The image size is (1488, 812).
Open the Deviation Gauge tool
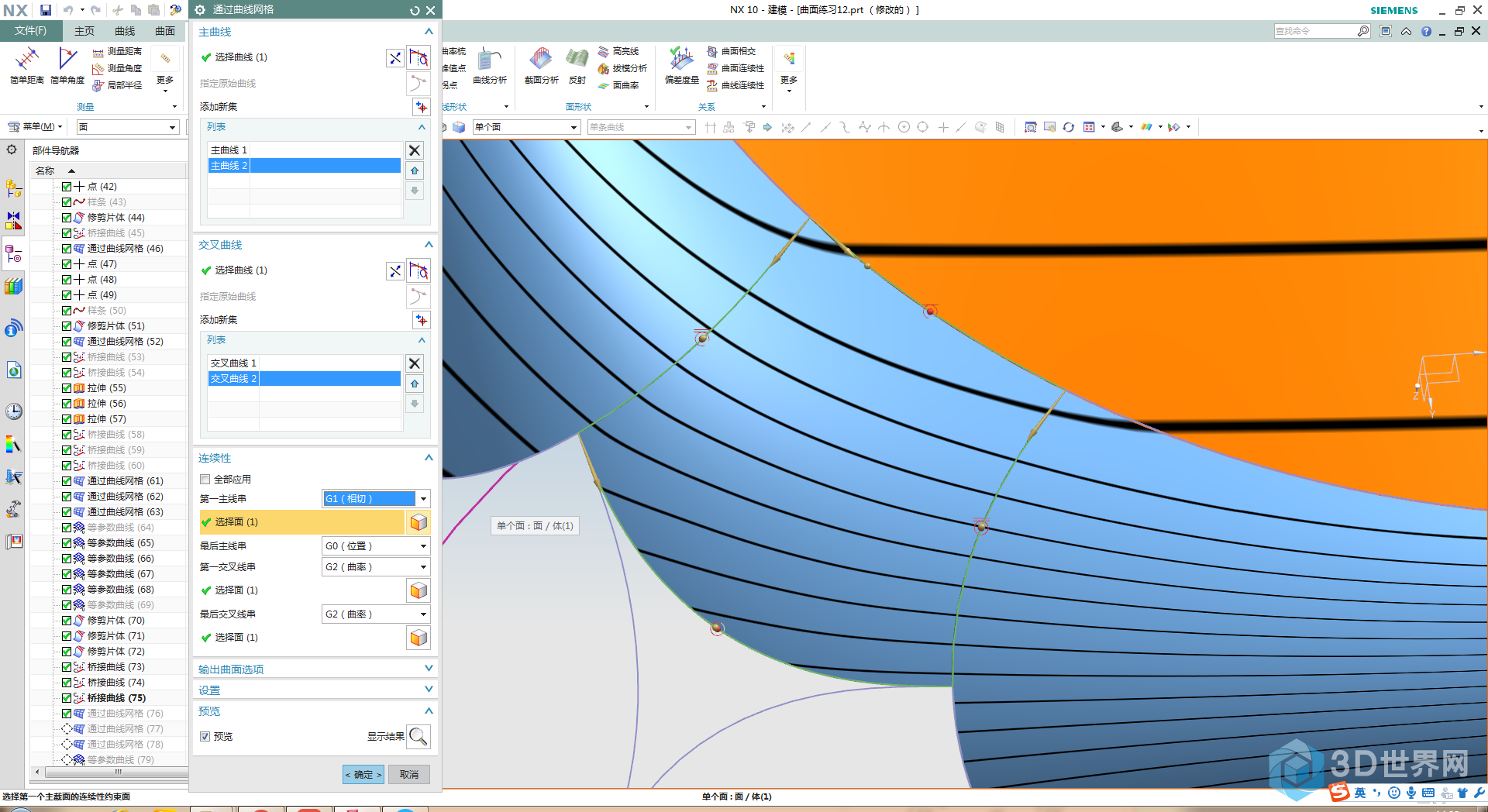click(x=682, y=65)
